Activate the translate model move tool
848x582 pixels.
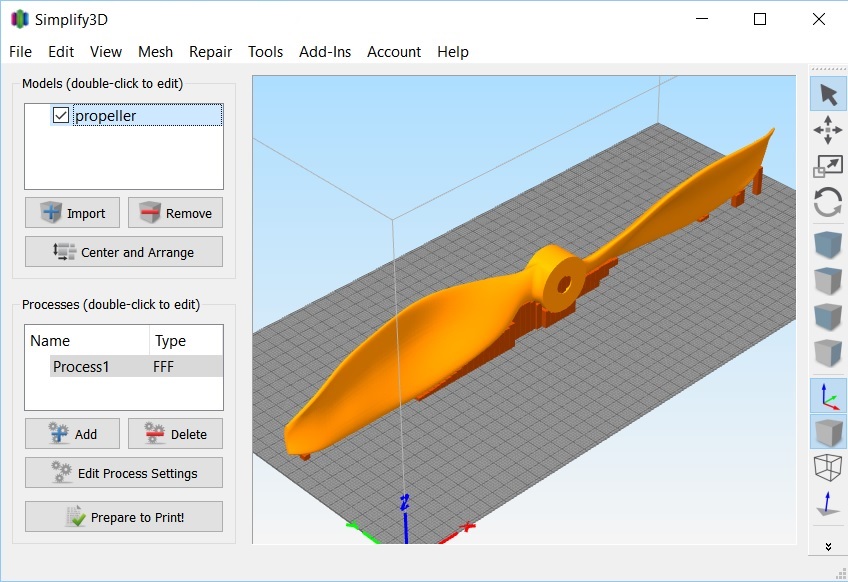point(828,130)
